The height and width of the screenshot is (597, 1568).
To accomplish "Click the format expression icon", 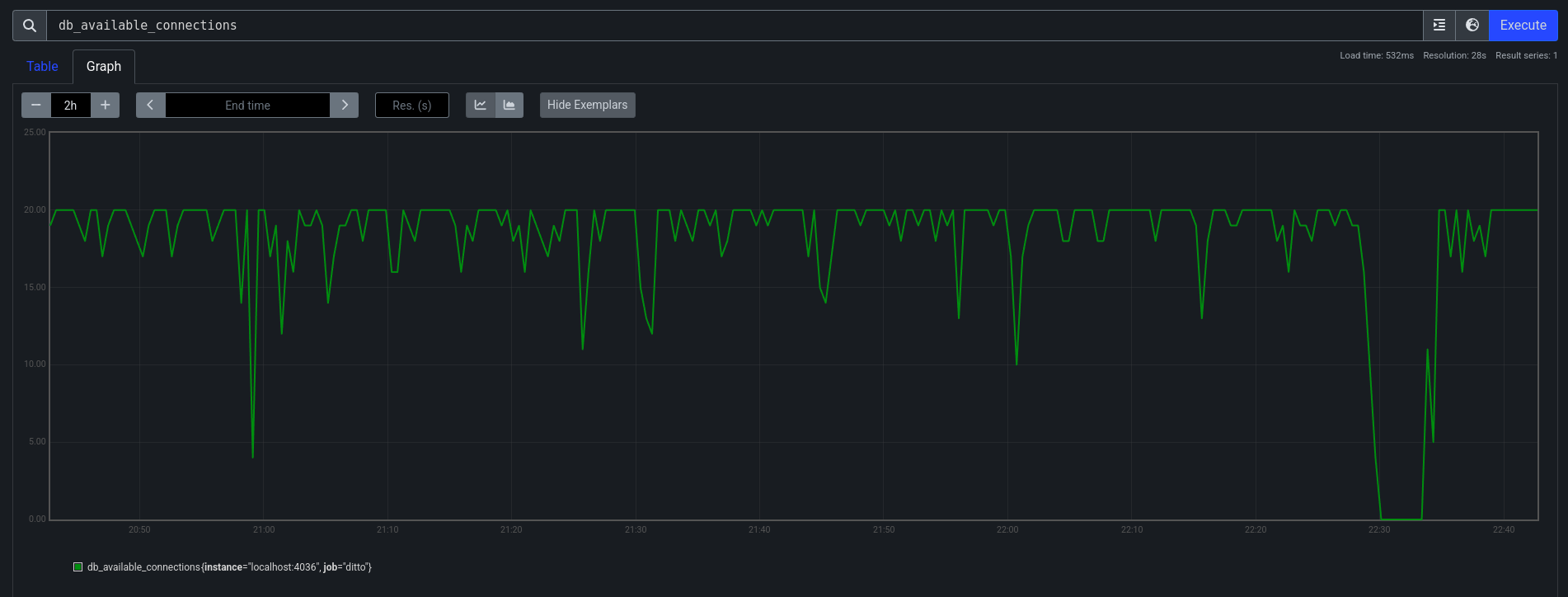I will point(1439,26).
